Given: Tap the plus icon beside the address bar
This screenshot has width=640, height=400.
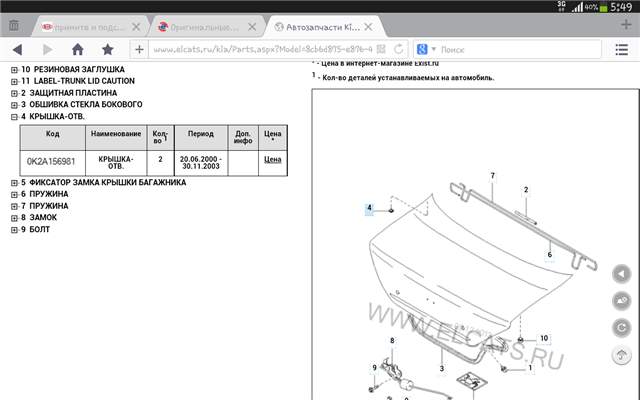Looking at the screenshot, I should (x=139, y=49).
